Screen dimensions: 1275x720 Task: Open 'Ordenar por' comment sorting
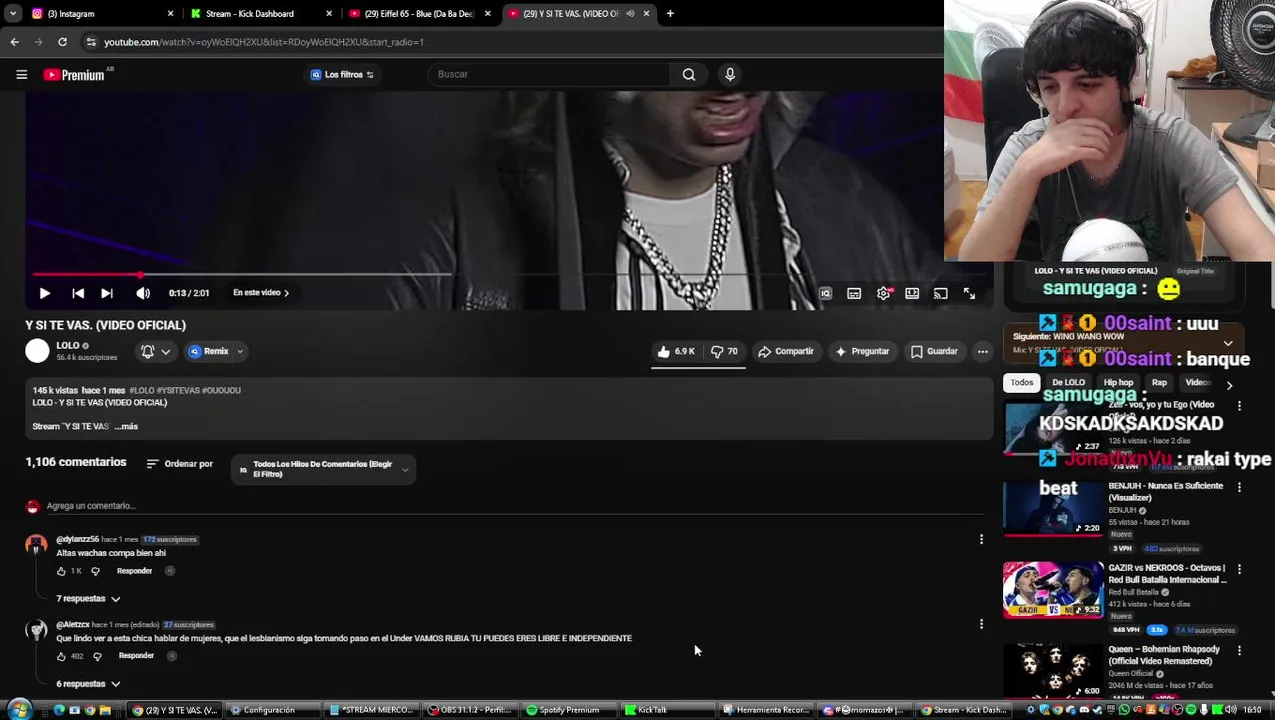tap(180, 464)
